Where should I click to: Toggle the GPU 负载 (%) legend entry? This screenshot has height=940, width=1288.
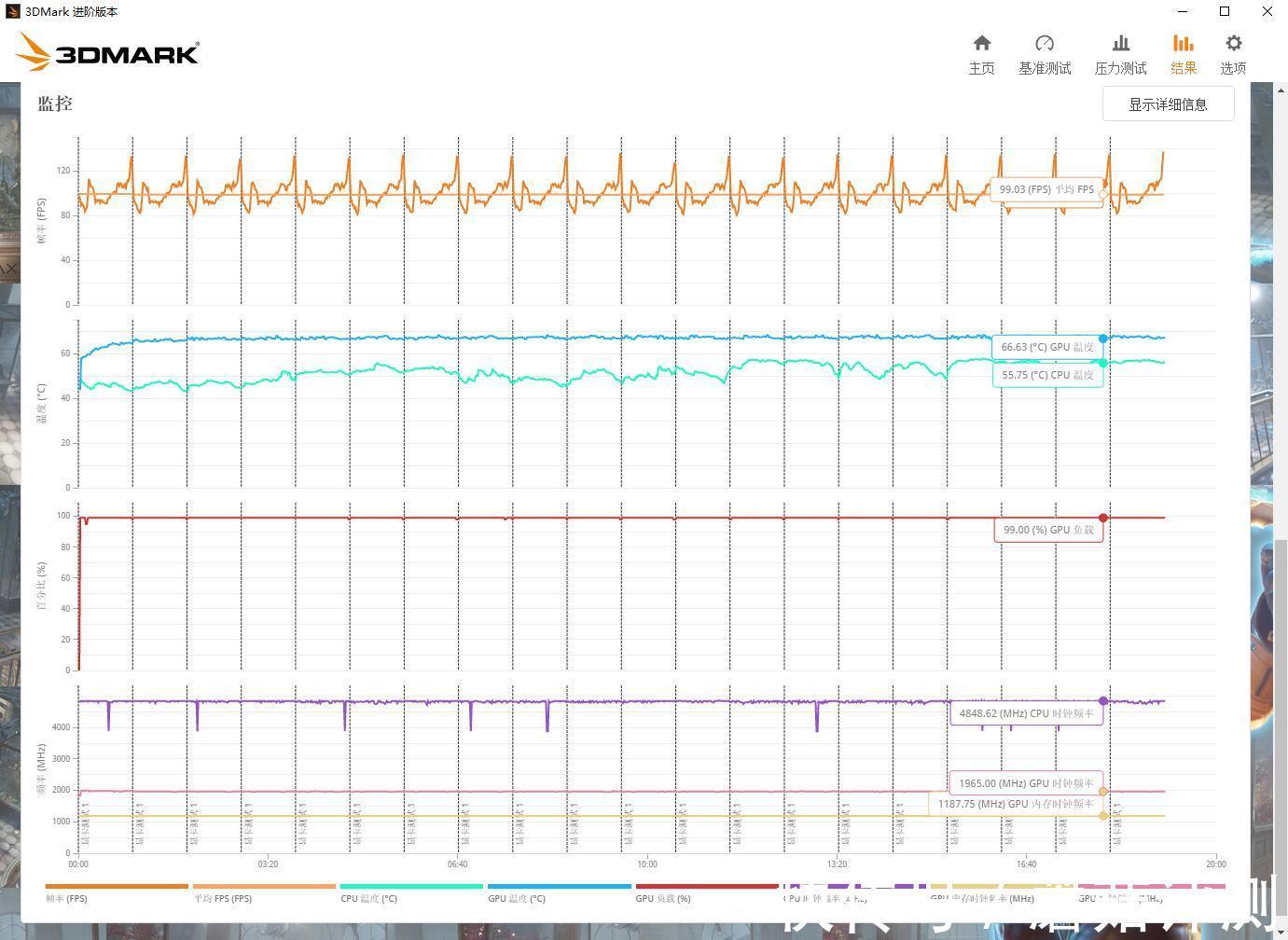(x=706, y=893)
